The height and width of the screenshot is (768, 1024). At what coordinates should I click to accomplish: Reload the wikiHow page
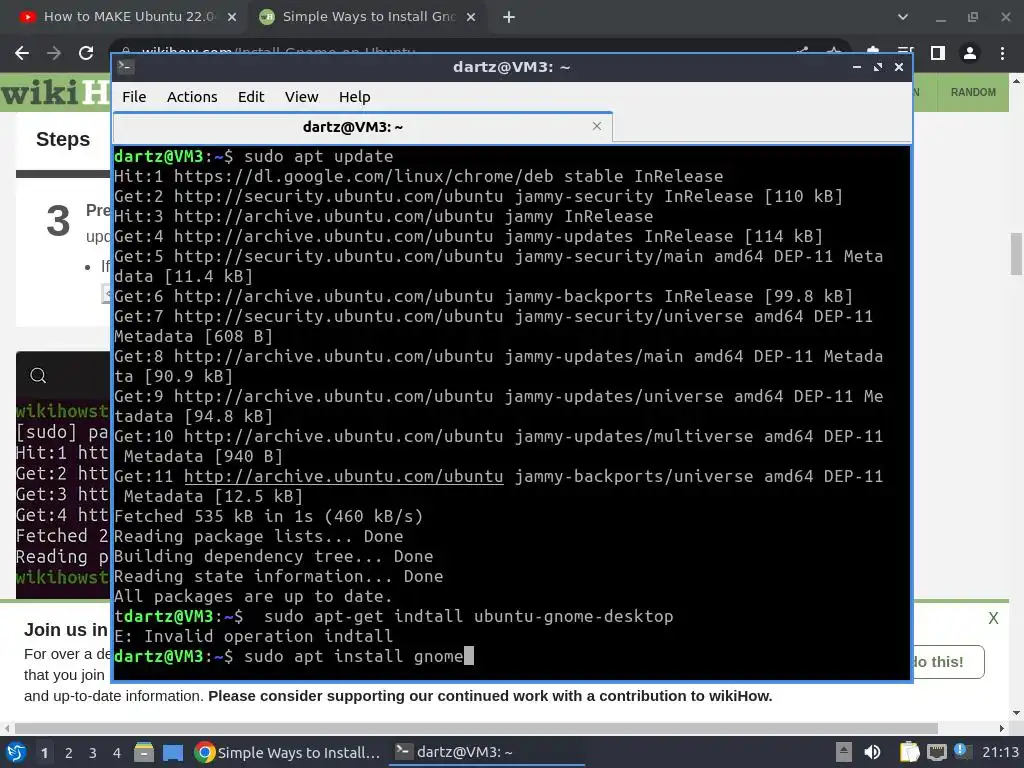coord(86,53)
